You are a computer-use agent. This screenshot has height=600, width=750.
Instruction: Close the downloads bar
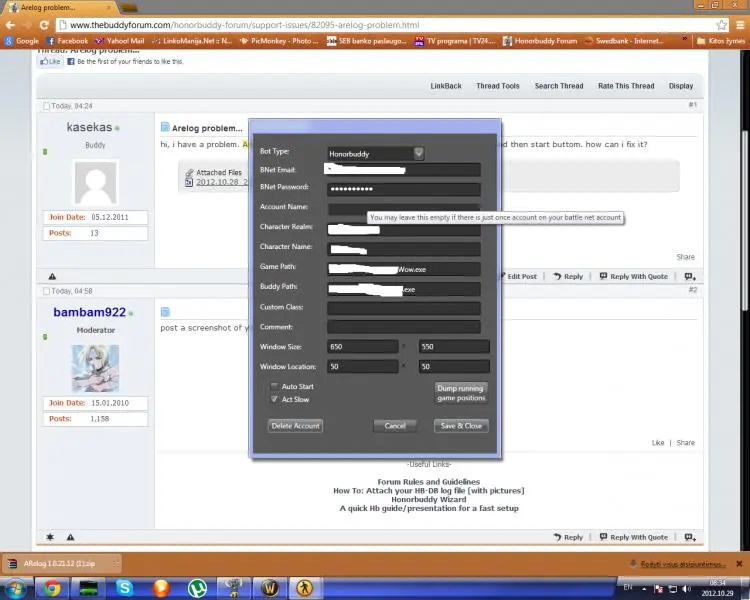click(x=739, y=564)
